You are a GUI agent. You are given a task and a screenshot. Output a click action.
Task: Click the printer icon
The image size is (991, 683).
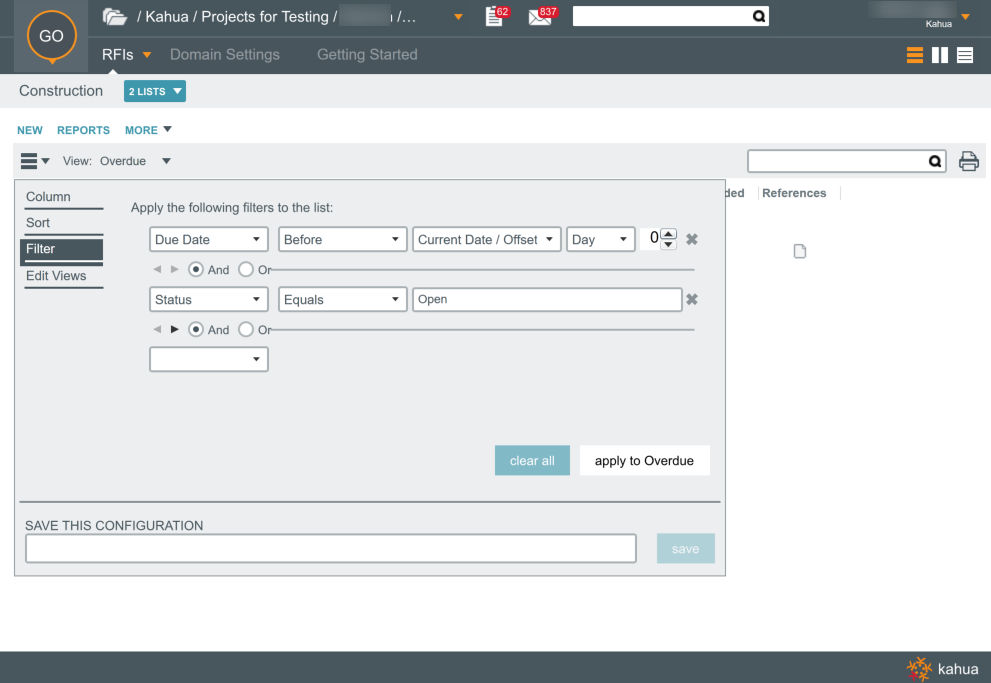coord(968,162)
